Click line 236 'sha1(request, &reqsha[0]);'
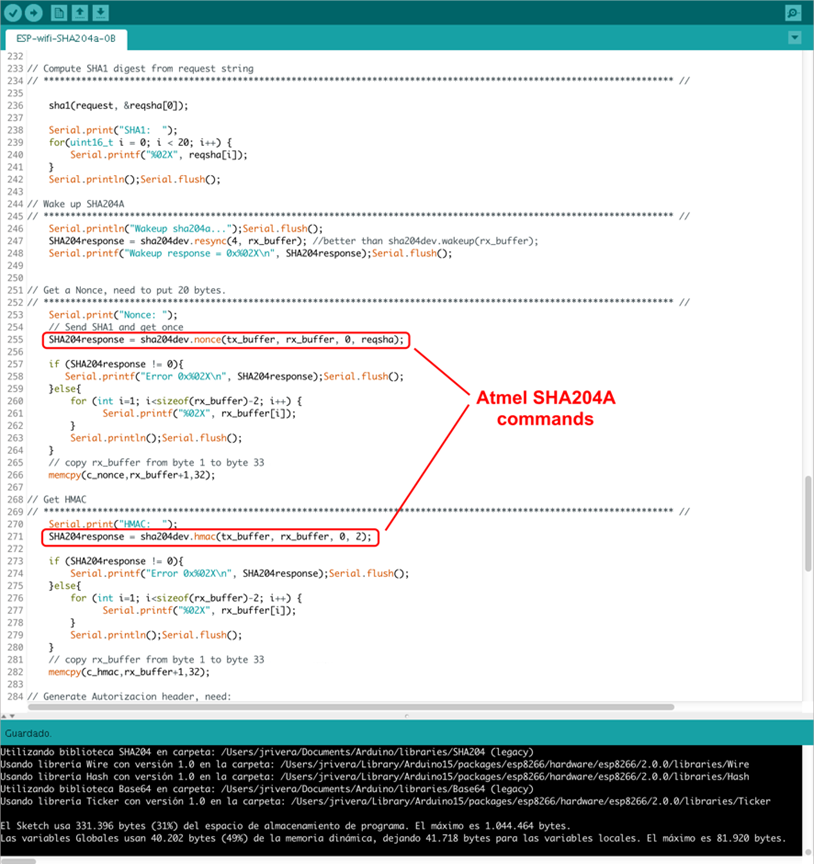 pos(118,105)
